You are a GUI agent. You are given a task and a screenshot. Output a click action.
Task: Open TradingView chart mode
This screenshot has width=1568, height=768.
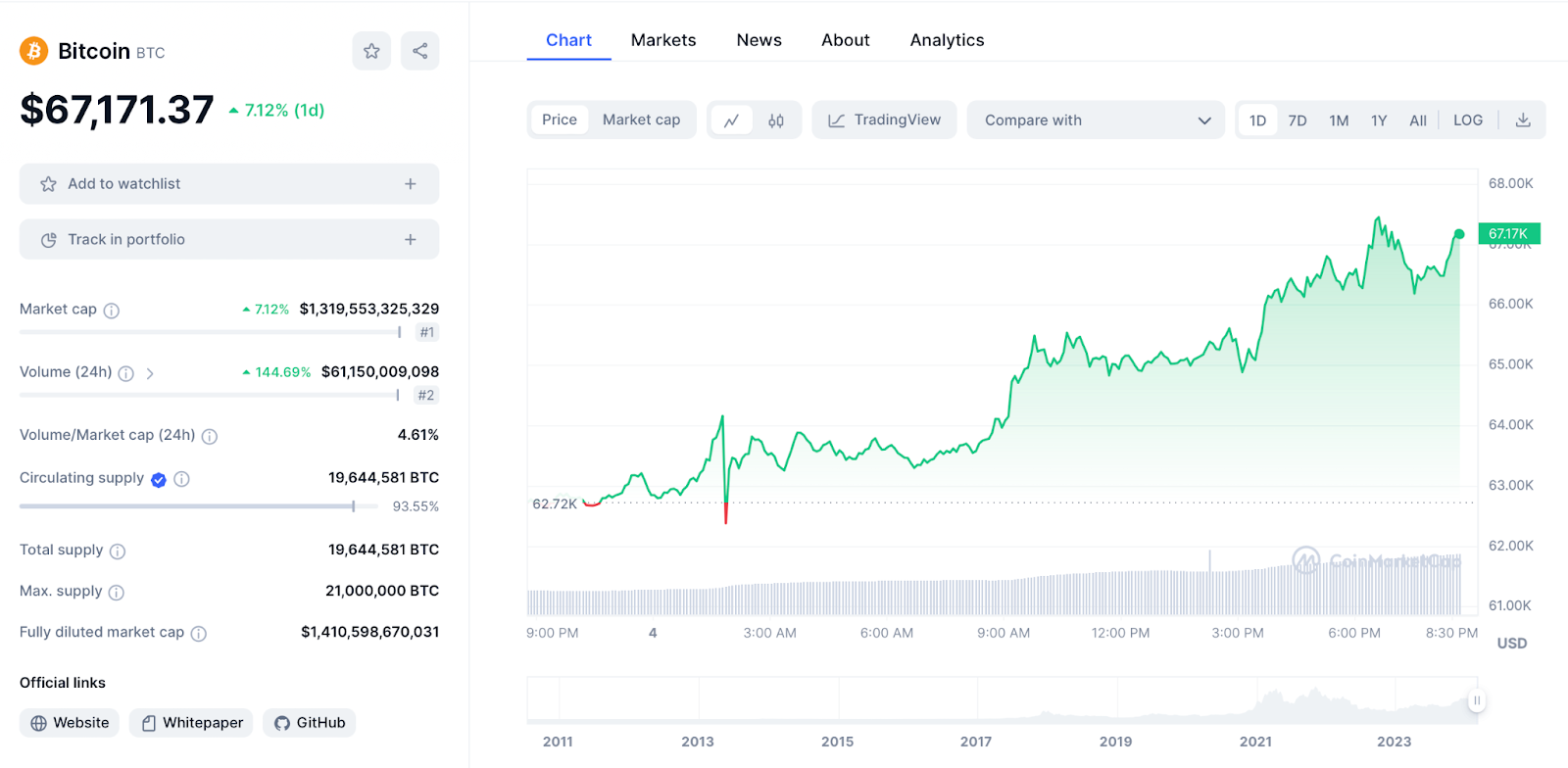point(884,120)
